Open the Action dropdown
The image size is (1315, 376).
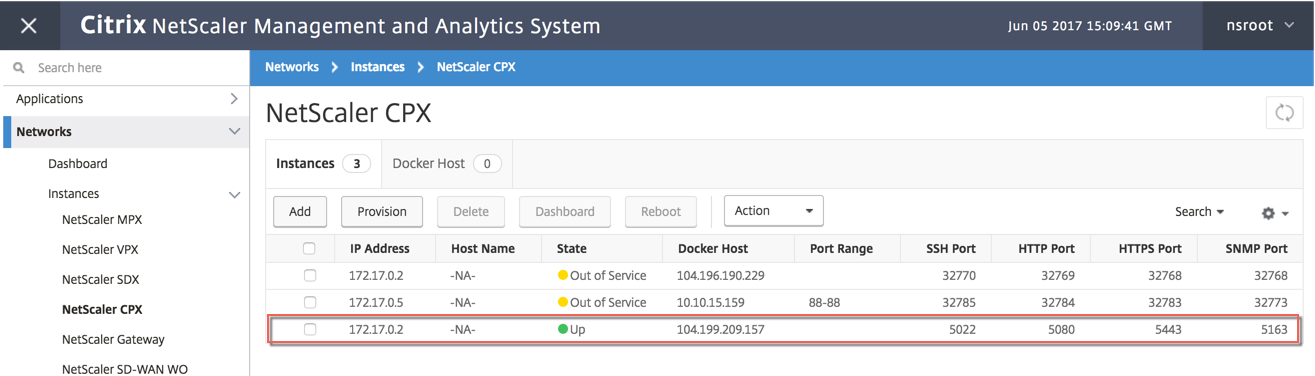point(773,211)
